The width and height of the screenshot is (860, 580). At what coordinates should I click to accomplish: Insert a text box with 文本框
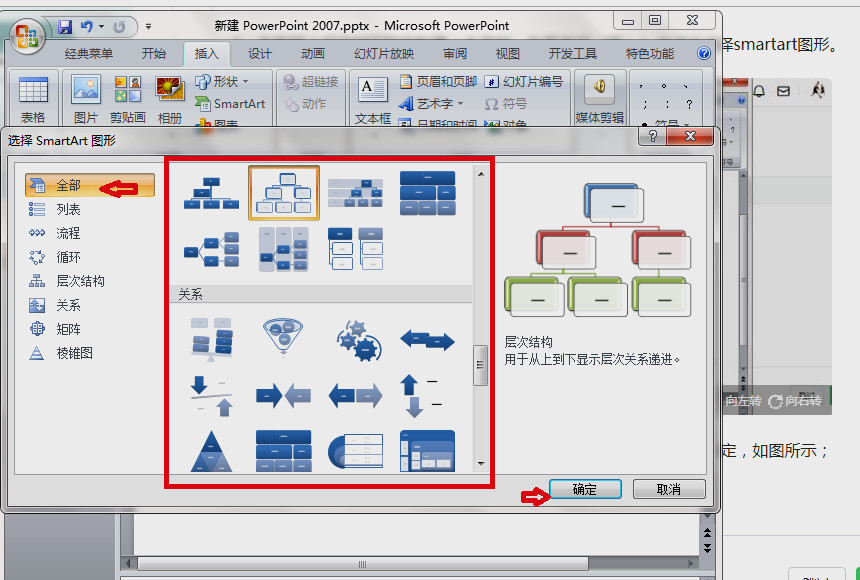point(373,99)
